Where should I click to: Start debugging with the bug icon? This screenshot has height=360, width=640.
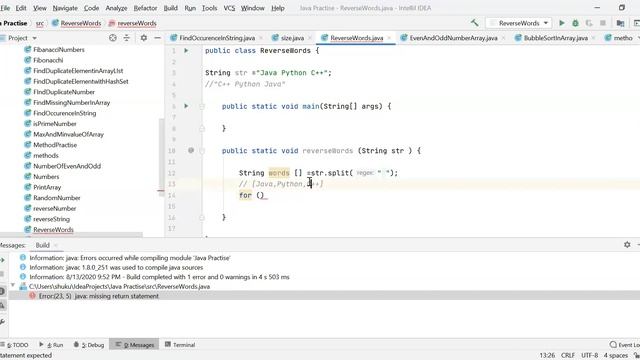575,23
